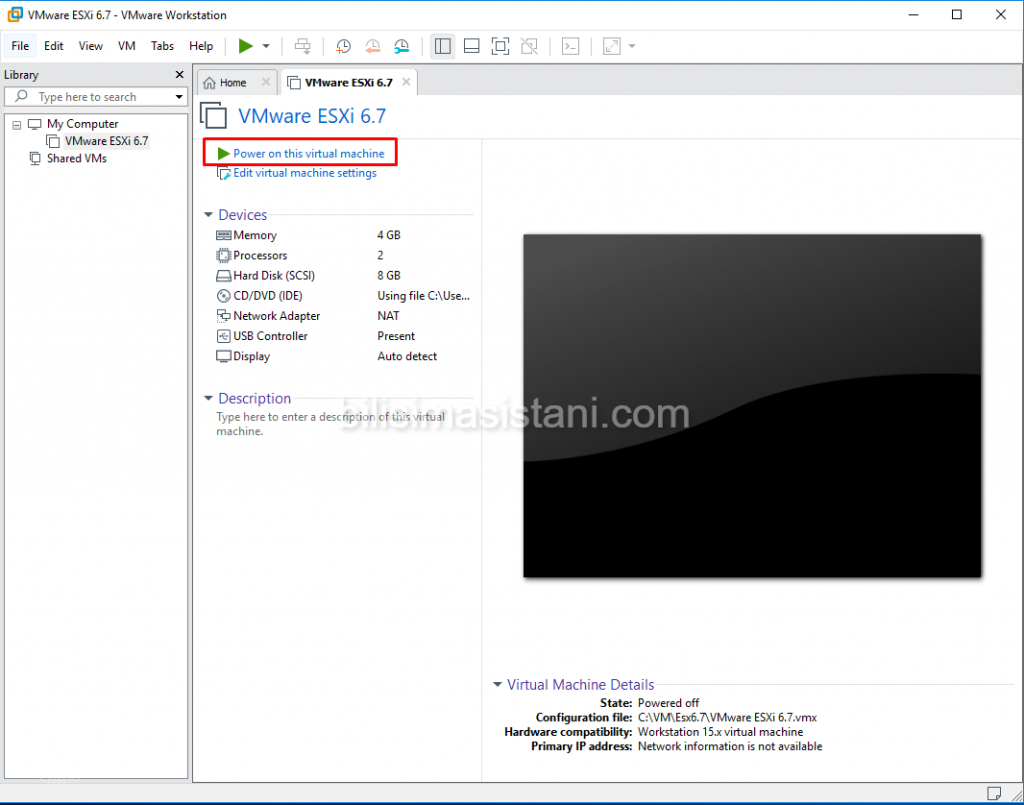Image resolution: width=1024 pixels, height=805 pixels.
Task: Click the Auto detect display value
Action: pos(407,356)
